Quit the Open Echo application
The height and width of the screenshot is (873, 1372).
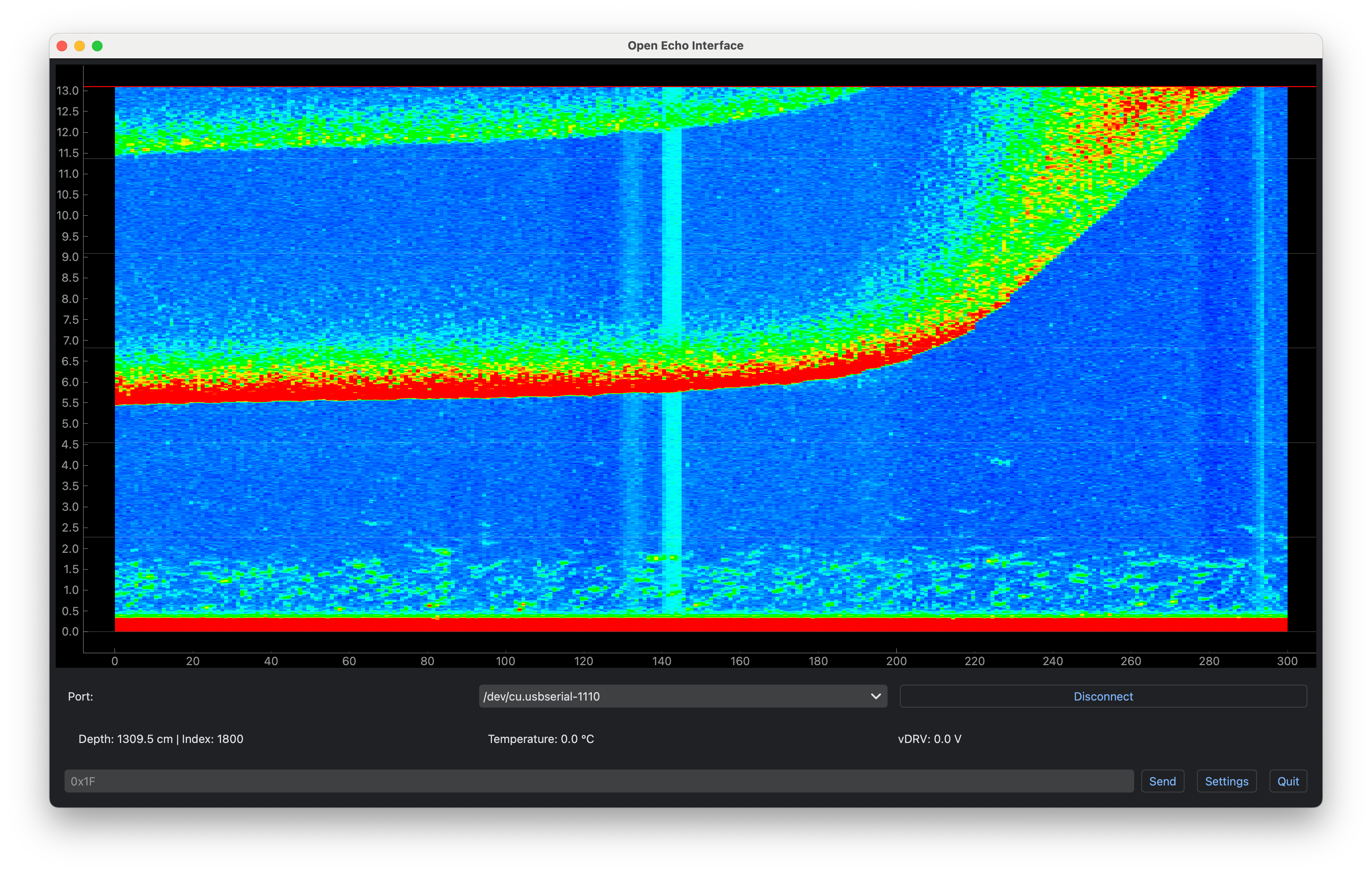[1288, 781]
